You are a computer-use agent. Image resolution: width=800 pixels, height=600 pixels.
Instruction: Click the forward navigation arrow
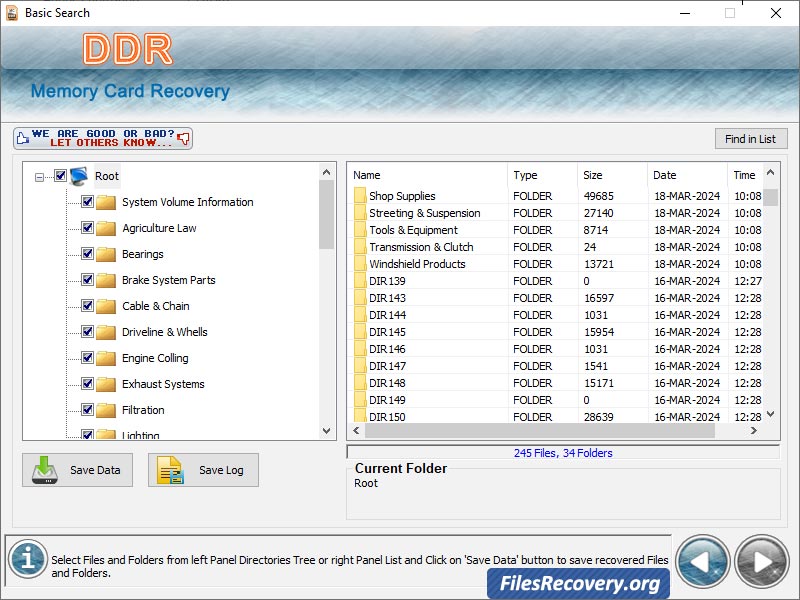(x=761, y=561)
